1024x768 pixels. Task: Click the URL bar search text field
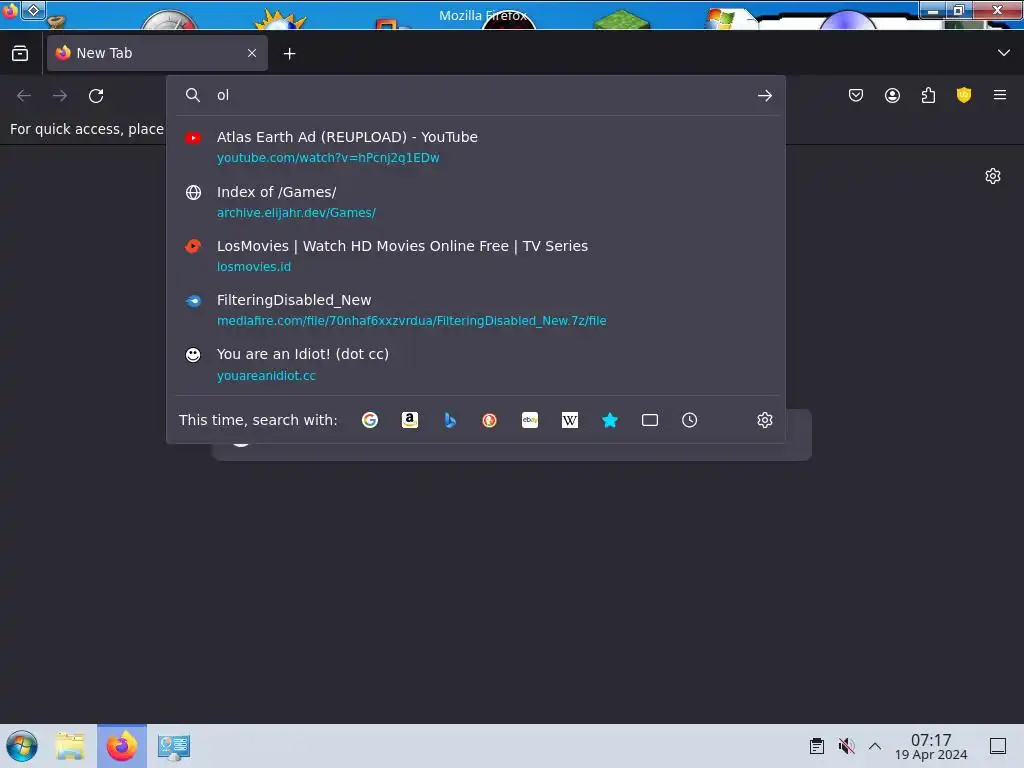click(482, 95)
